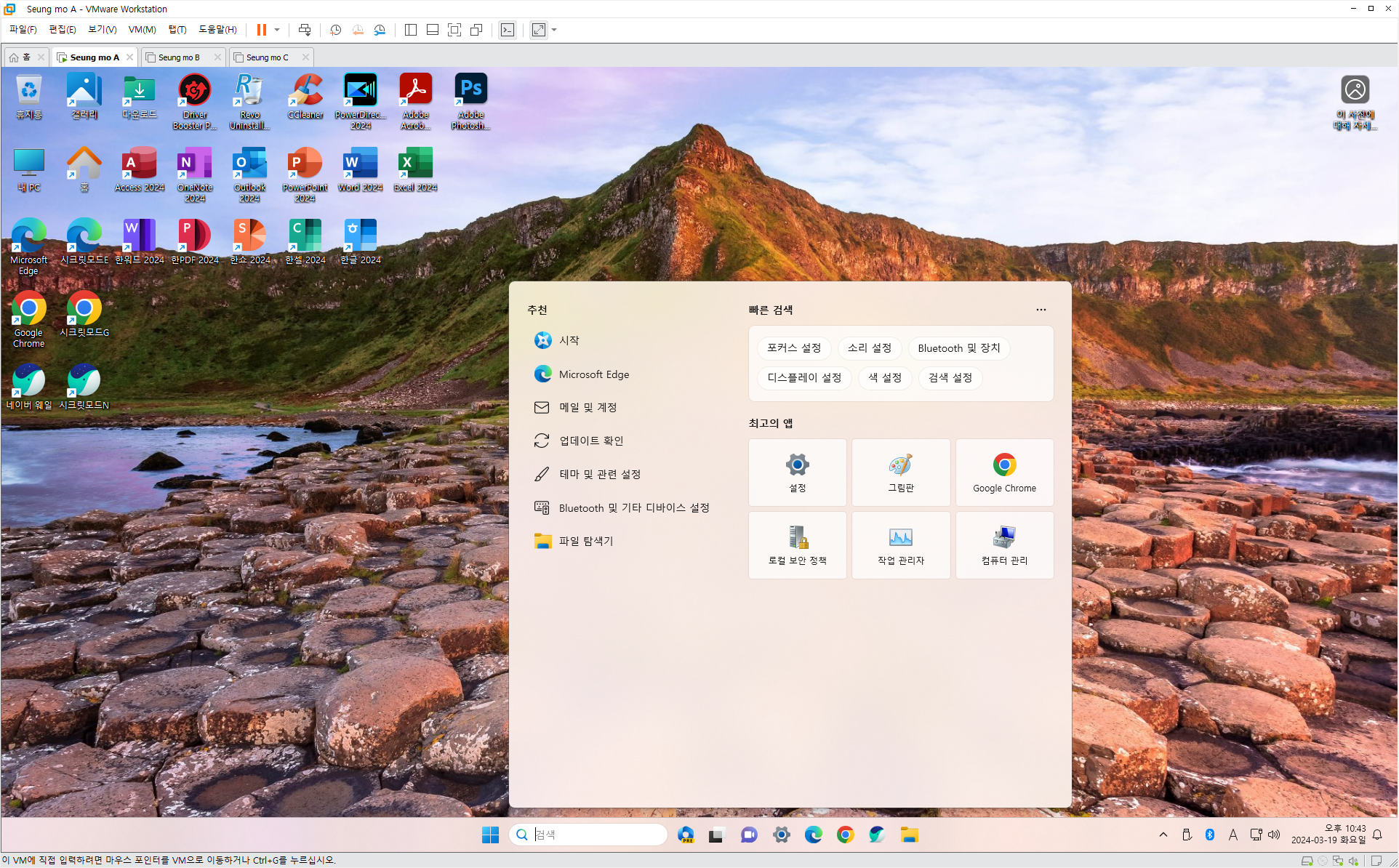Open the Google Chrome top app tile
Screen dimensions: 1399x868
point(1005,473)
